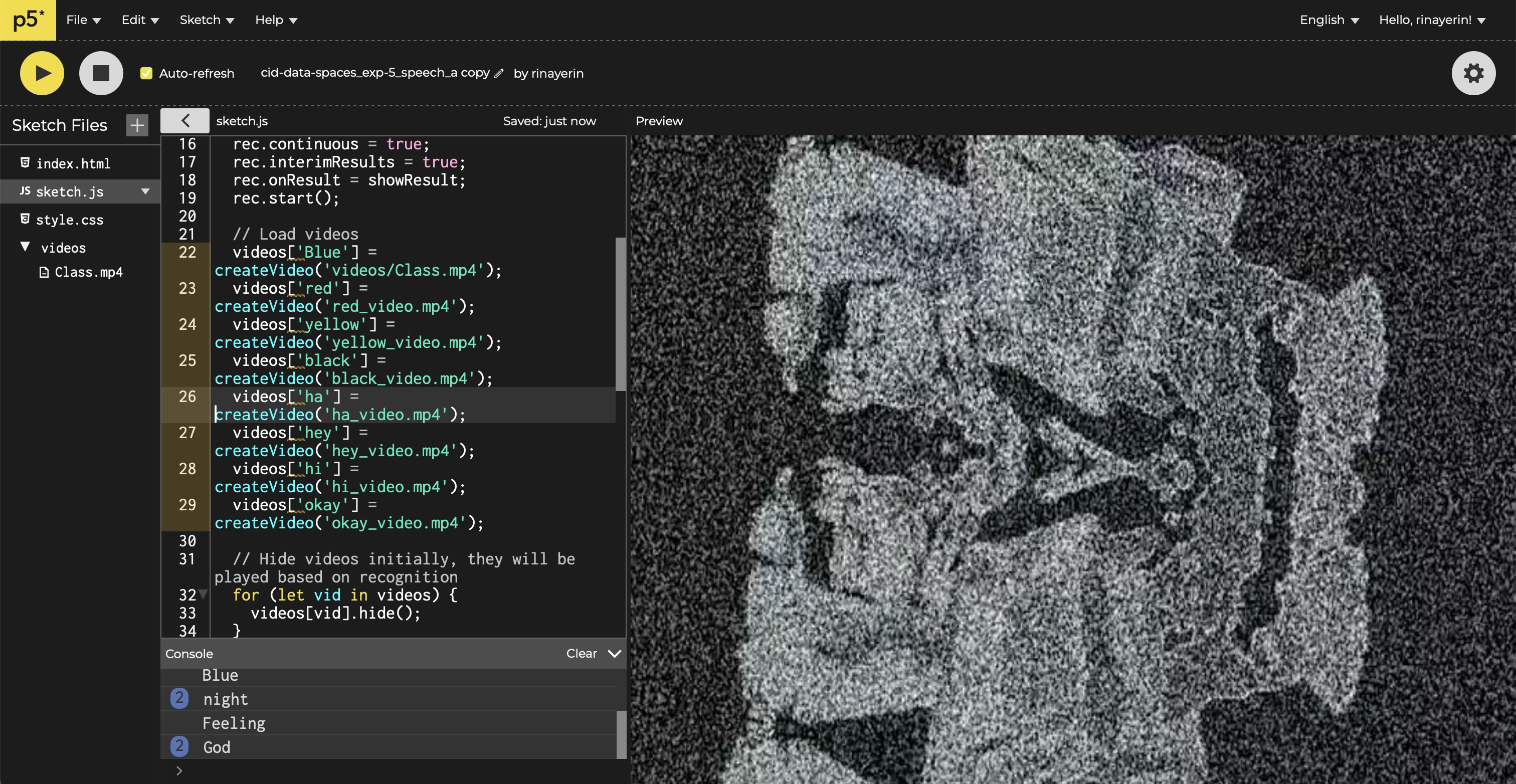Stop the running sketch
Viewport: 1516px width, 784px height.
(101, 73)
